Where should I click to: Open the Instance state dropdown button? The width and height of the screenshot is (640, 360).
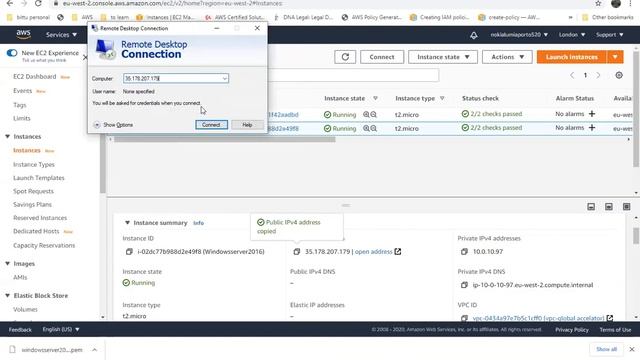point(443,57)
